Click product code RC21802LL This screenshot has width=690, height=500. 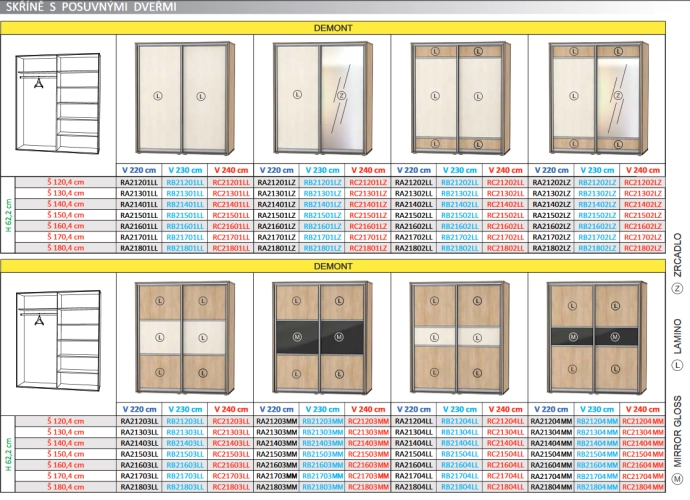(x=506, y=248)
